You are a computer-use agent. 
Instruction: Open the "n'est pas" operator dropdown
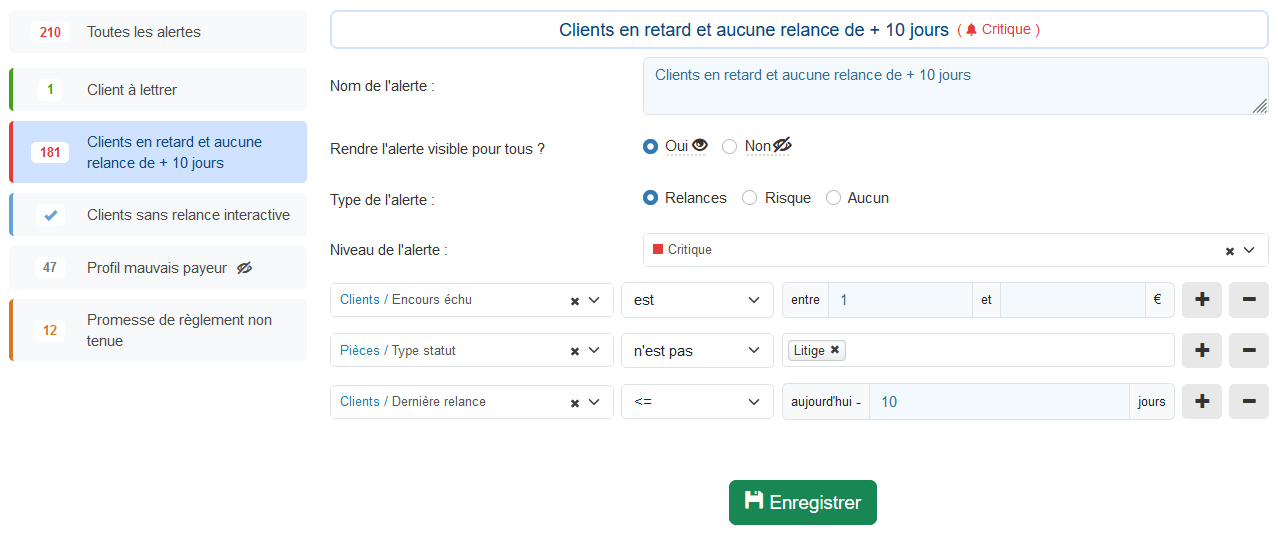pos(697,351)
